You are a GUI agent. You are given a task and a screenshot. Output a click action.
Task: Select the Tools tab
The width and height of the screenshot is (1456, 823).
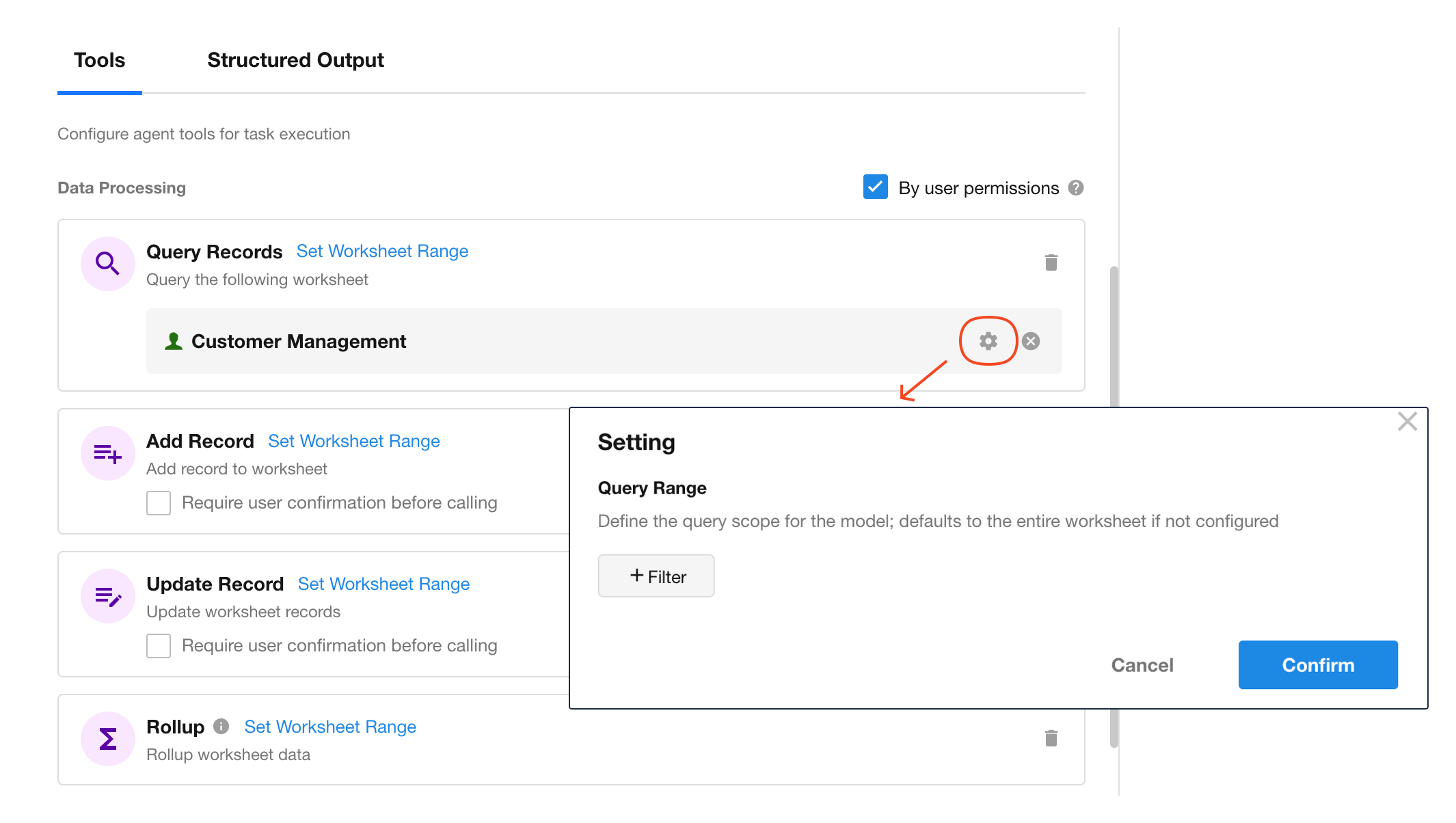100,60
